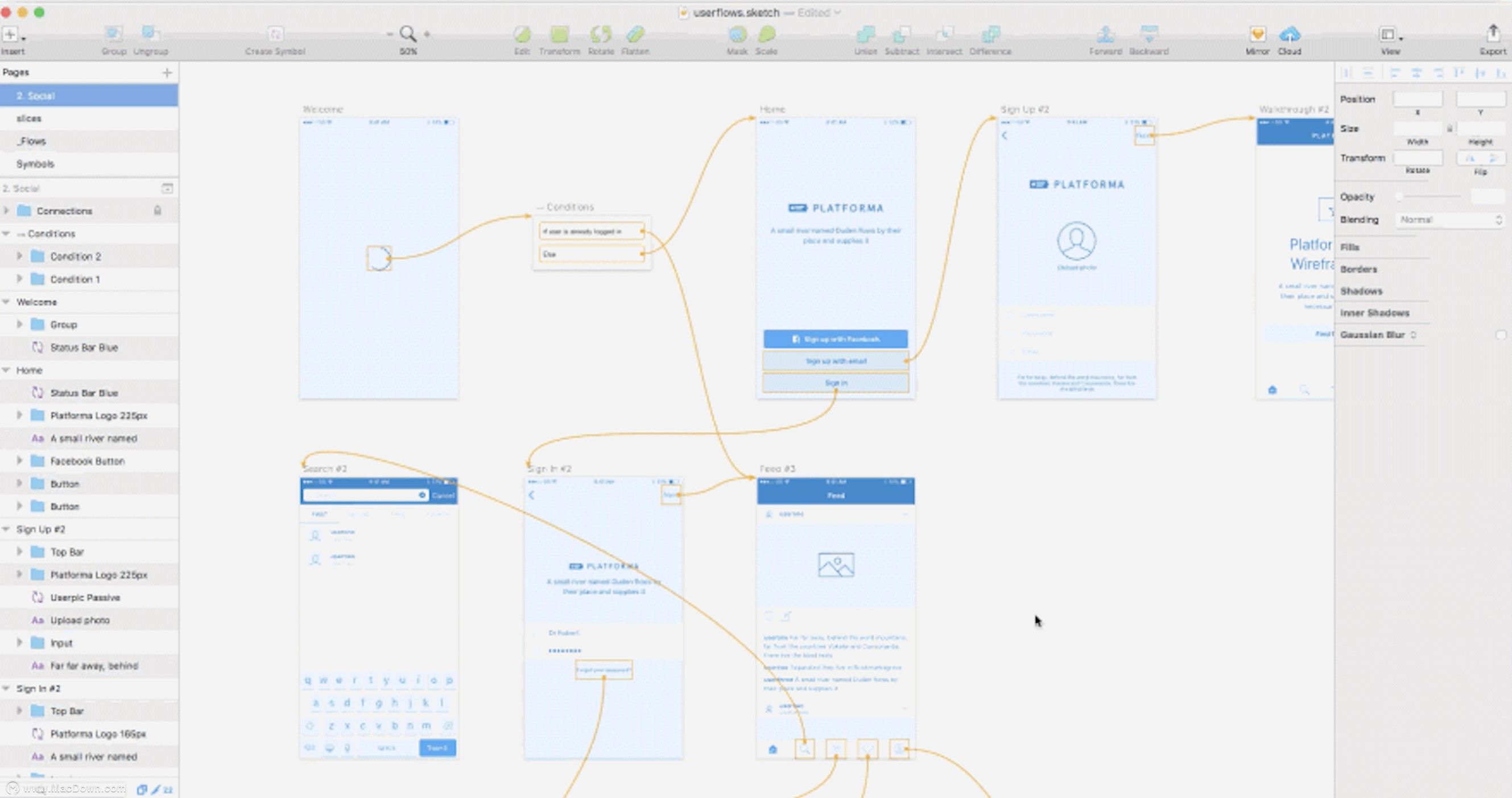Toggle the lock on Connections layer
Viewport: 1512px width, 798px height.
158,210
